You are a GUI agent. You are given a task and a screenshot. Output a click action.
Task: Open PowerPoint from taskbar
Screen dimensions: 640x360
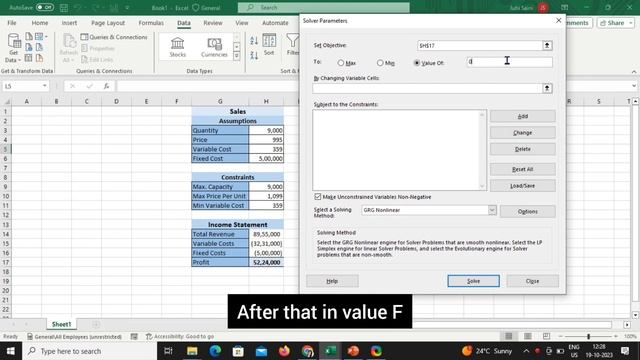pos(353,351)
